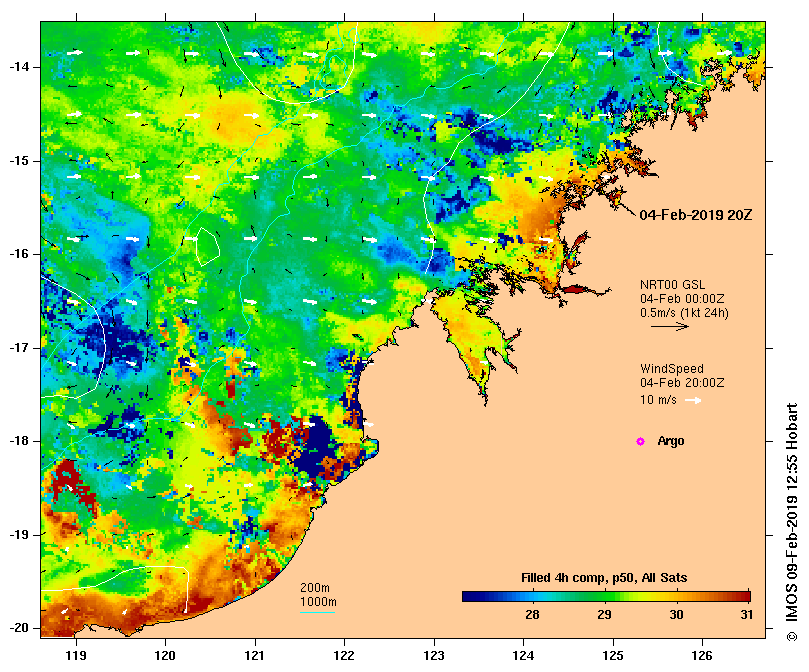
Task: Click the 0.5m/s (1kt 24h) text
Action: coord(684,313)
